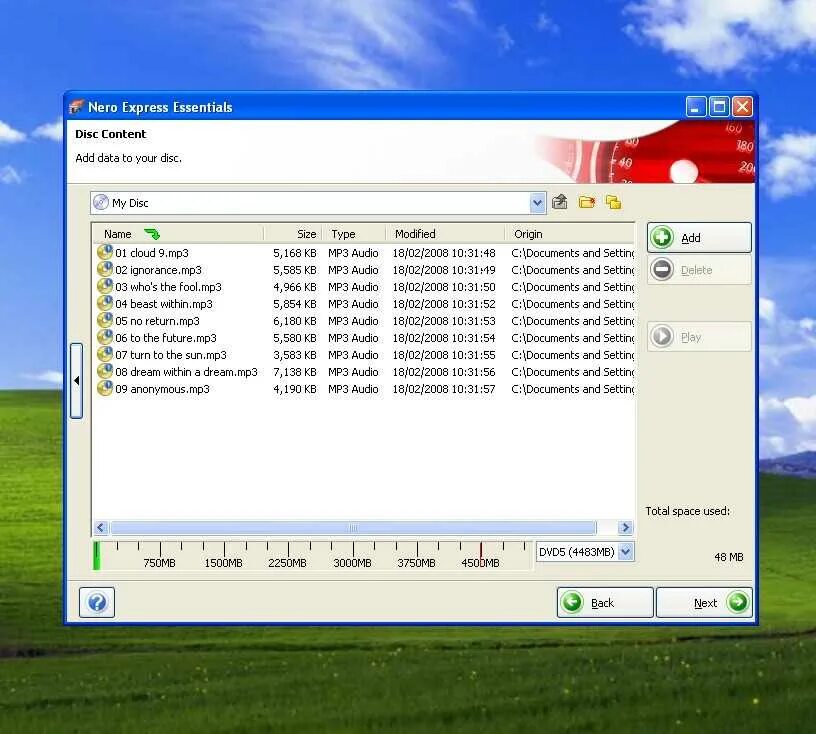Click the icon of 06 to the future.mp3
This screenshot has width=816, height=734.
tap(105, 337)
